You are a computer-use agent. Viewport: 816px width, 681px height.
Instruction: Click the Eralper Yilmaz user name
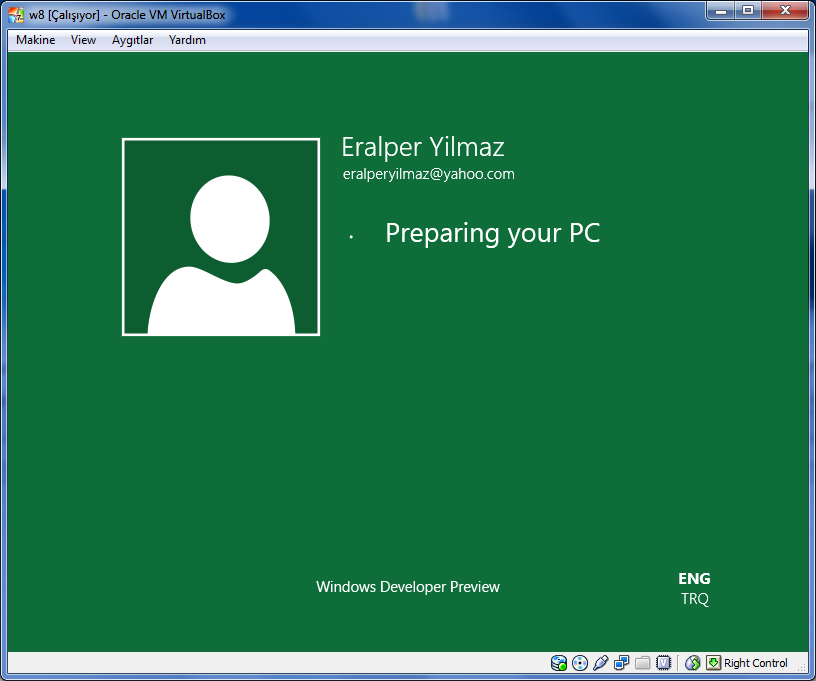(423, 147)
